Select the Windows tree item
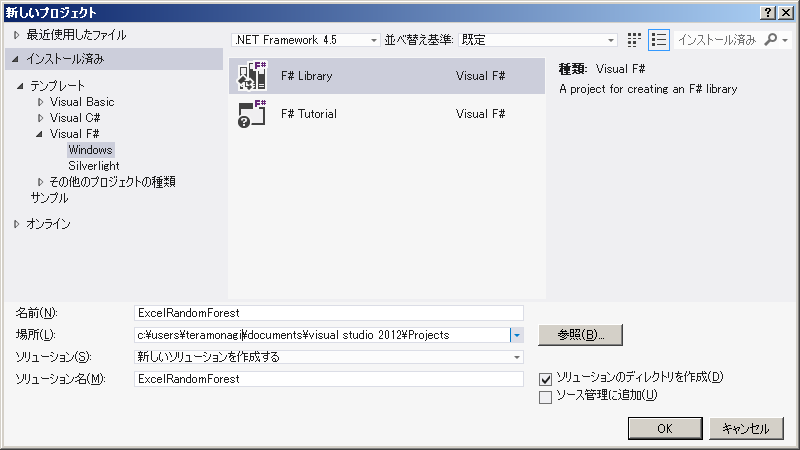This screenshot has height=450, width=800. [90, 150]
